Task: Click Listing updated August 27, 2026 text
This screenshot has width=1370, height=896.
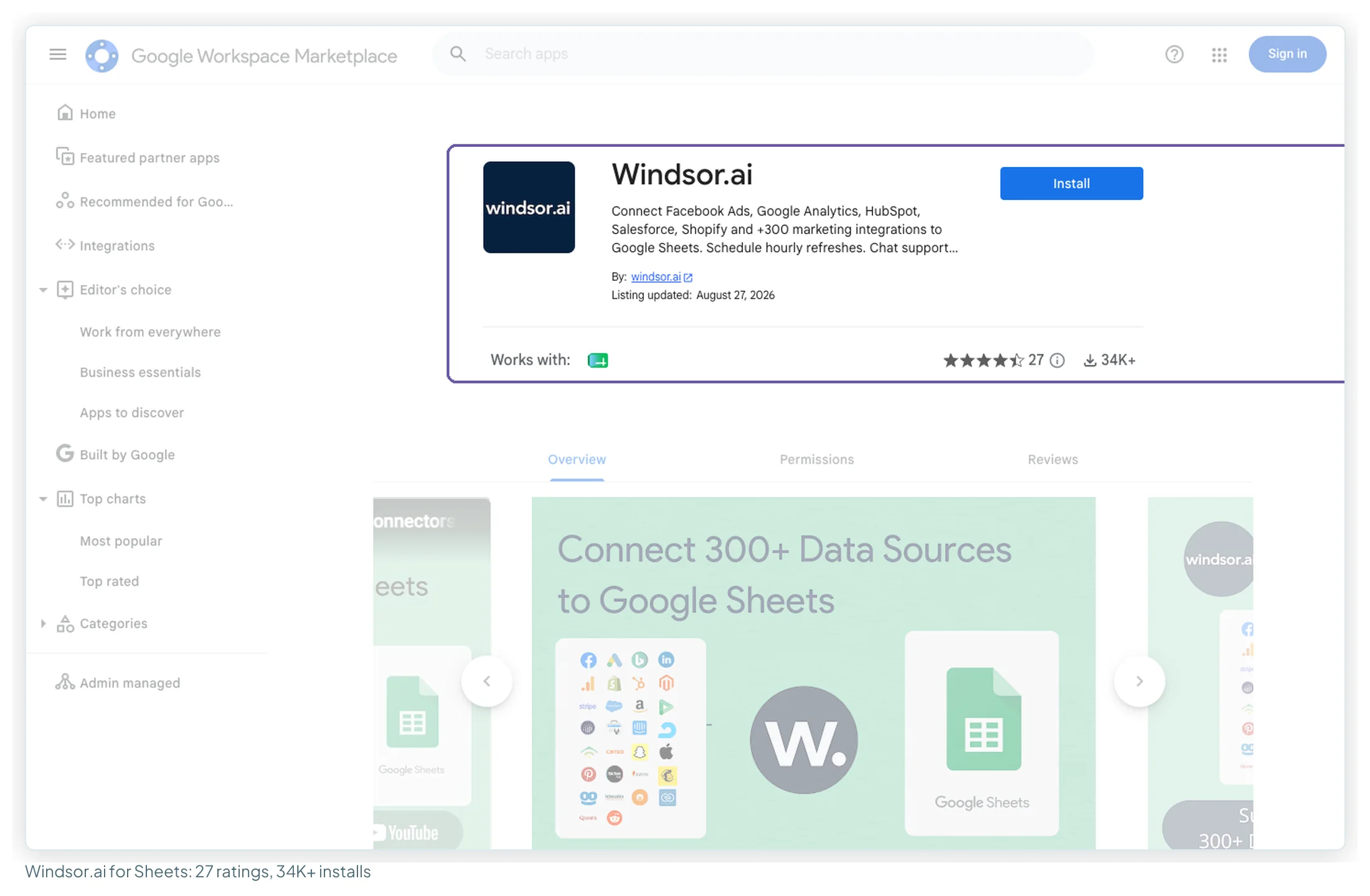Action: pos(692,295)
